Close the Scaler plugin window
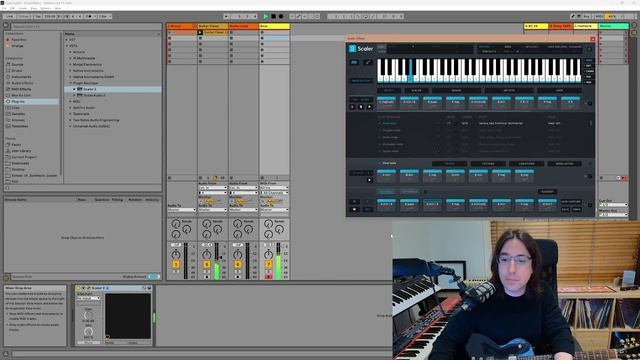 tap(593, 39)
